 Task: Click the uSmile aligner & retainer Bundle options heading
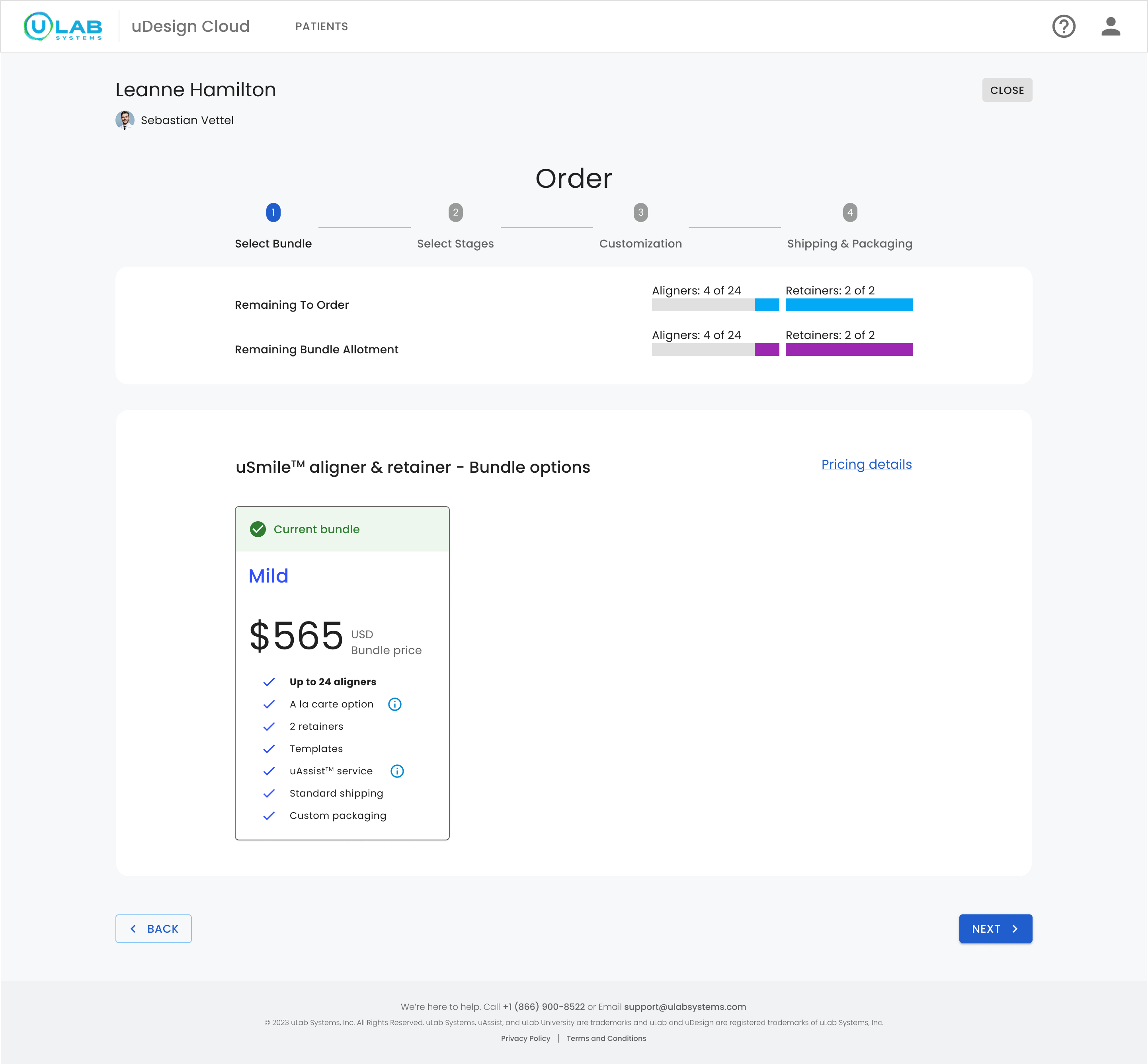[x=412, y=467]
